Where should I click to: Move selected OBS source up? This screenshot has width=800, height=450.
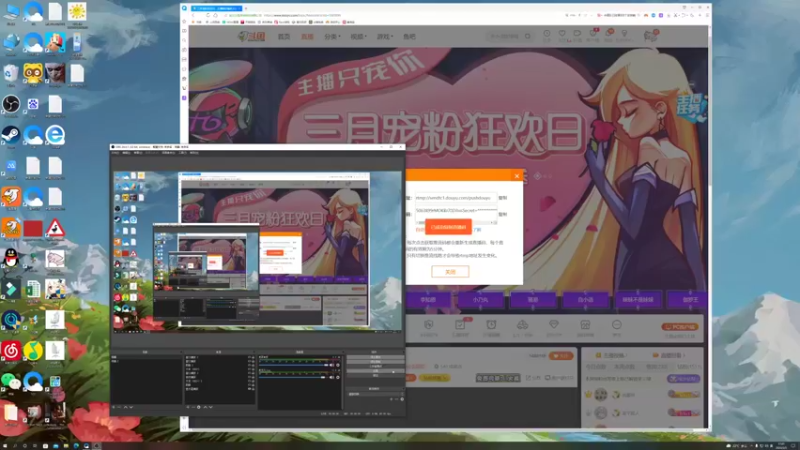tap(205, 407)
